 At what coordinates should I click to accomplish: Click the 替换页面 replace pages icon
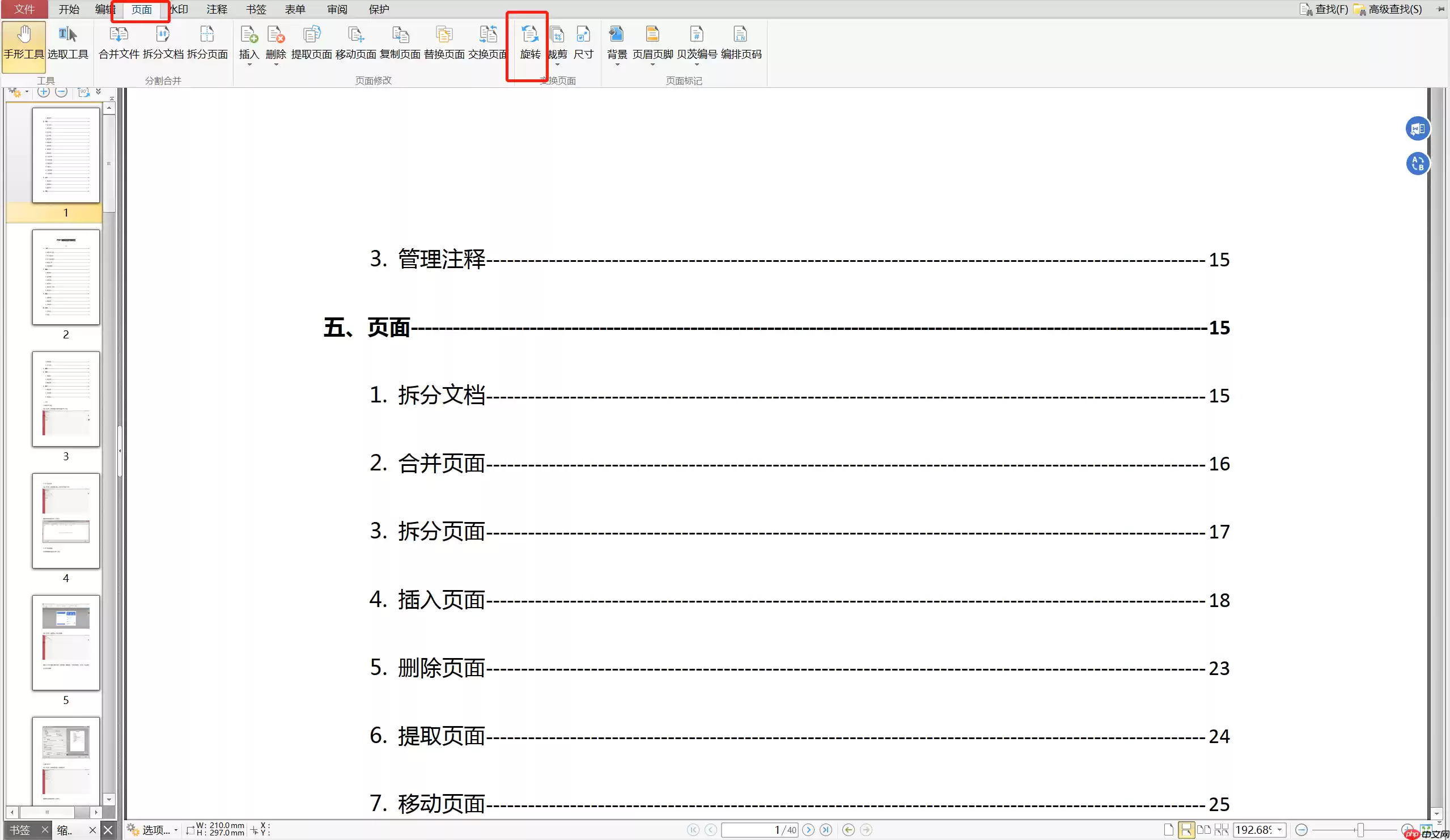coord(443,43)
